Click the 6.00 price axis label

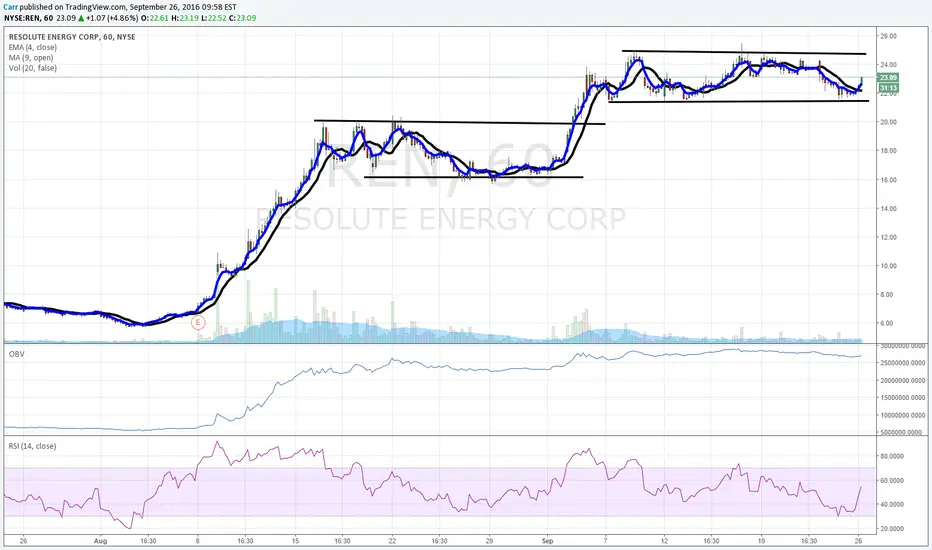[x=889, y=323]
